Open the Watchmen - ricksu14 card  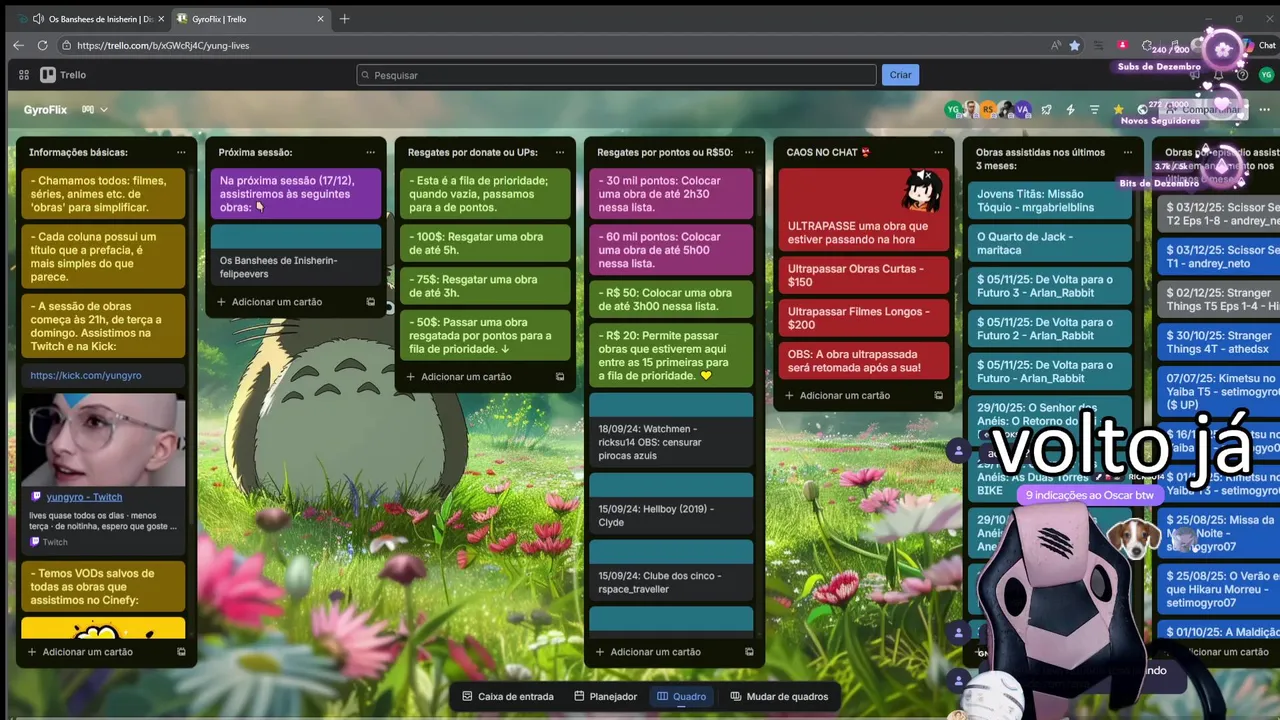(671, 431)
